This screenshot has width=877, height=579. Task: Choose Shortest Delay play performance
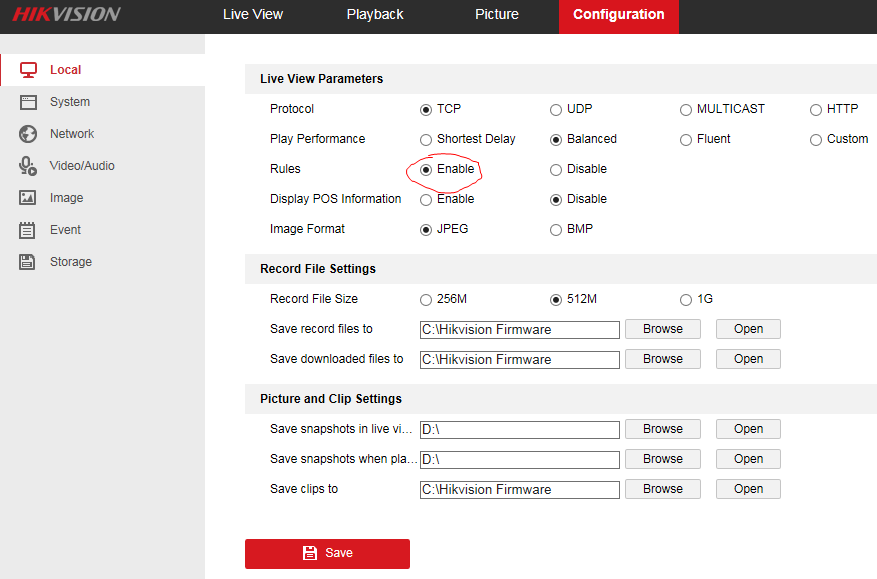pos(426,140)
